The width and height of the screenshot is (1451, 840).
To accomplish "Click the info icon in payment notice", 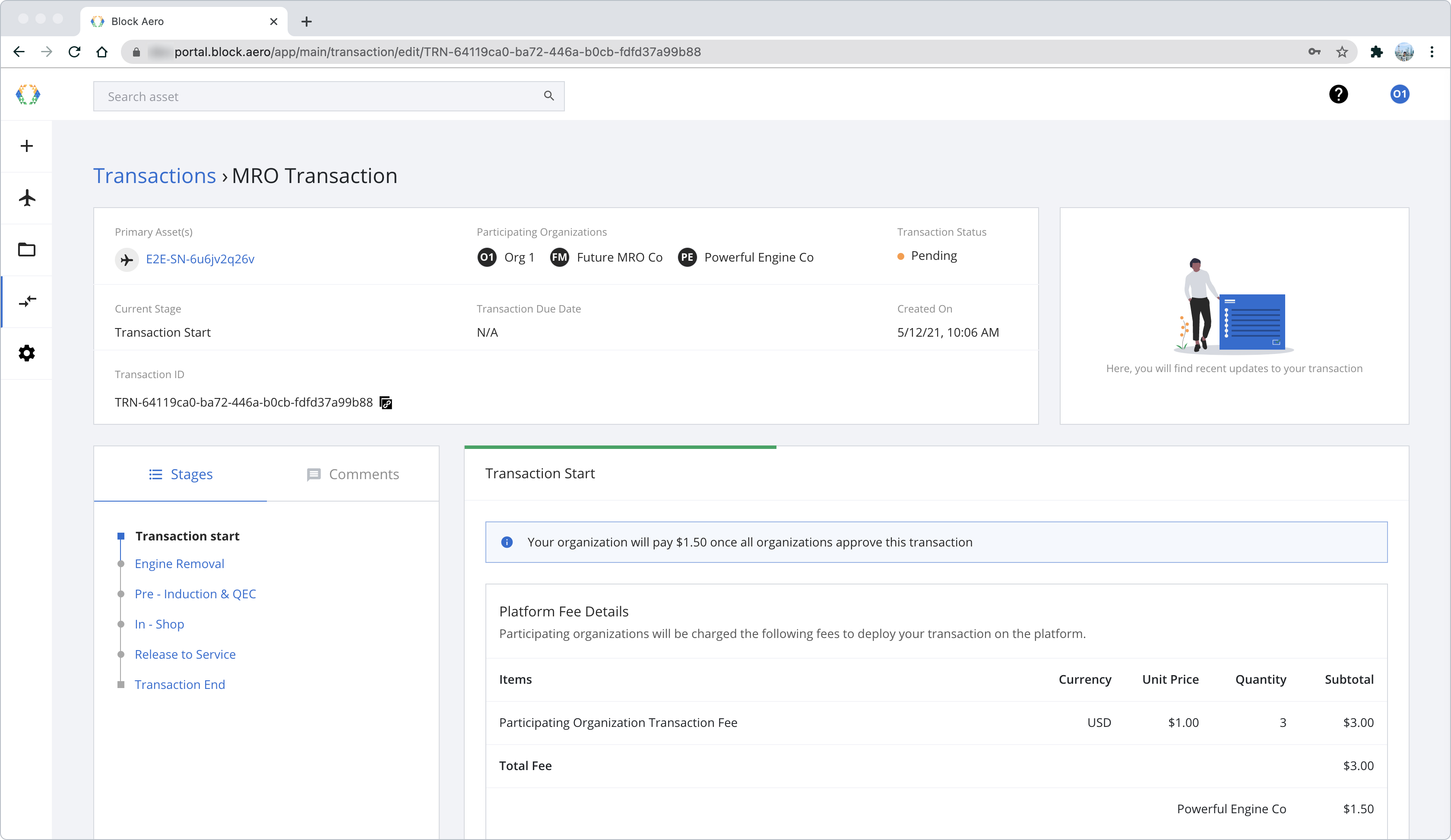I will [507, 543].
